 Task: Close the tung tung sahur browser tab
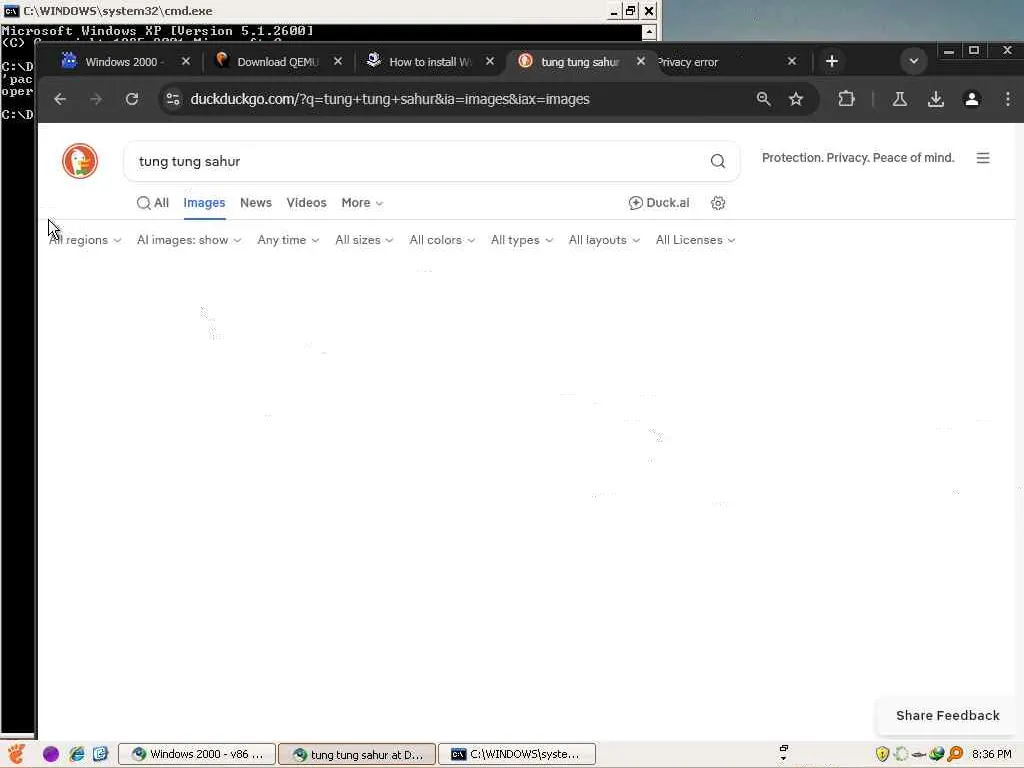(x=641, y=61)
